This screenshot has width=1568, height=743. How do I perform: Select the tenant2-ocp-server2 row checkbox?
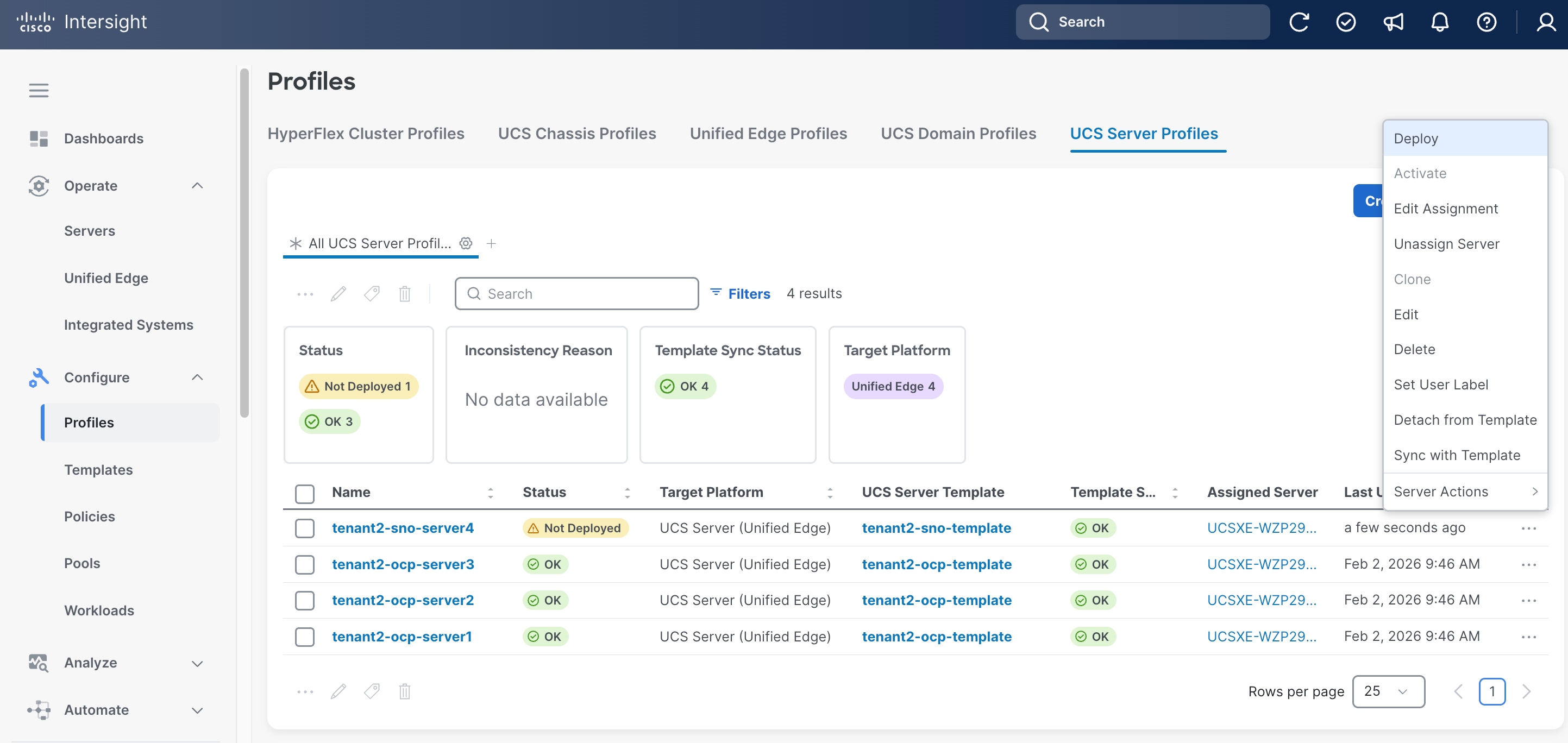[x=305, y=600]
